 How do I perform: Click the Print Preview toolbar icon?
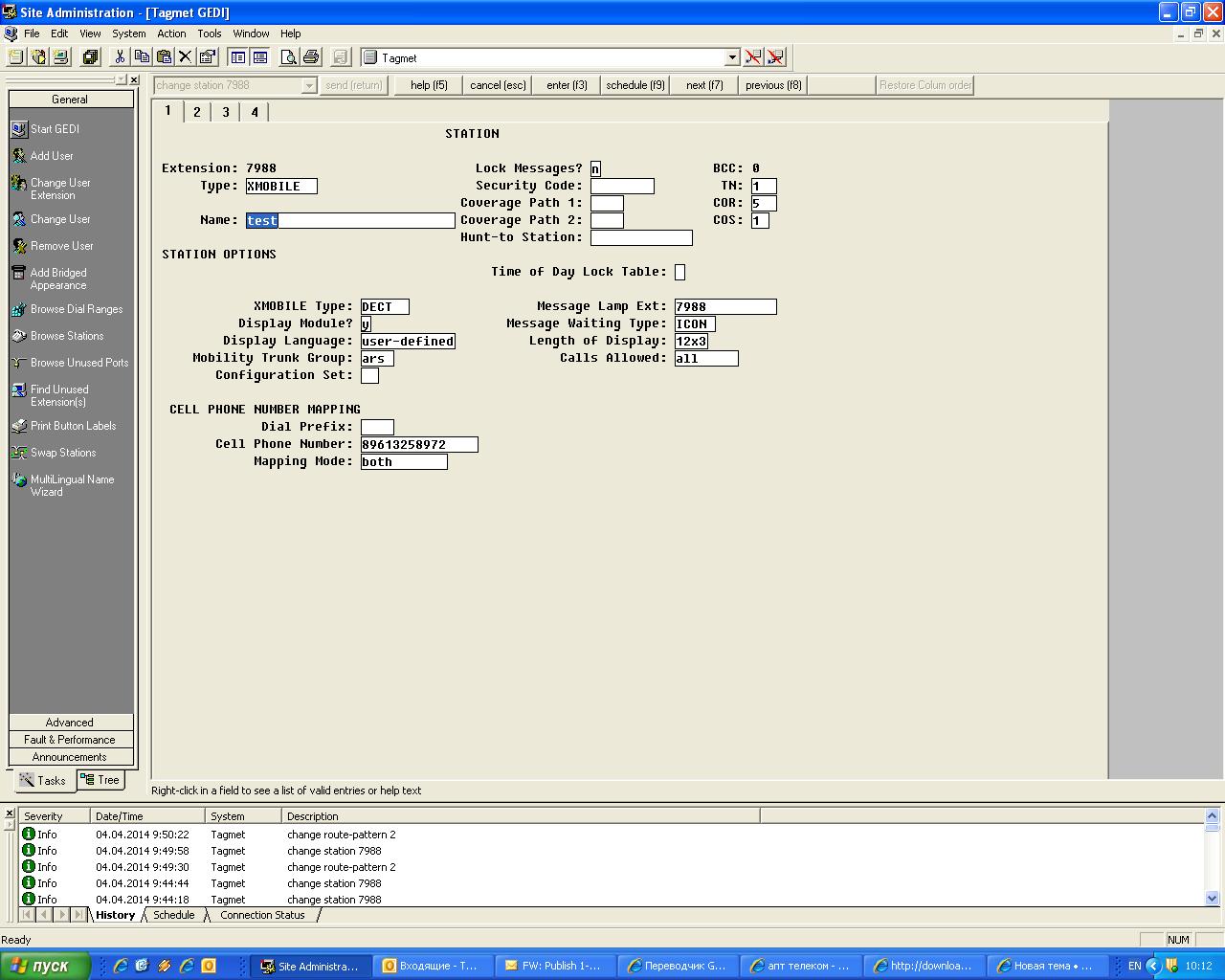coord(288,57)
